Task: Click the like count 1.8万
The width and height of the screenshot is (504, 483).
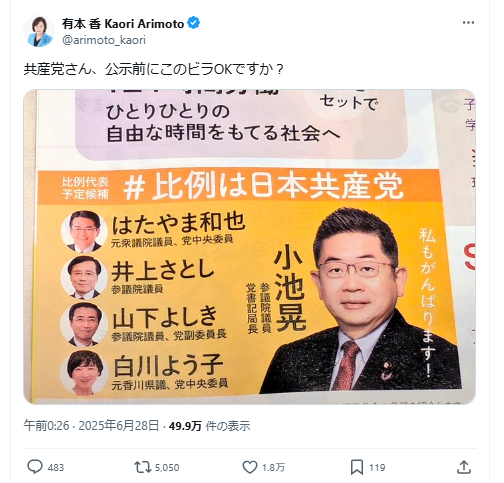Action: pyautogui.click(x=273, y=467)
